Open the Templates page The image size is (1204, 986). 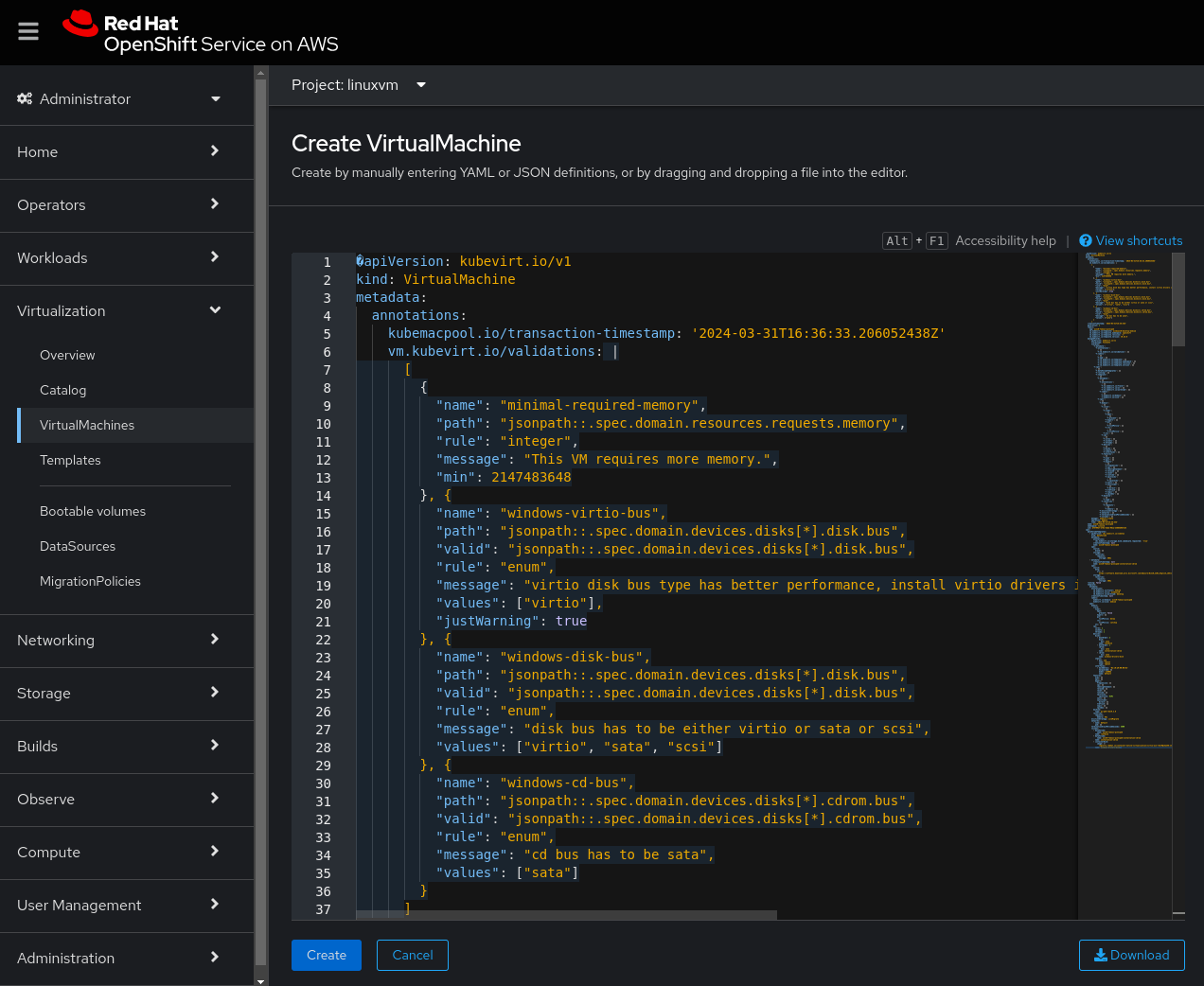point(135,460)
